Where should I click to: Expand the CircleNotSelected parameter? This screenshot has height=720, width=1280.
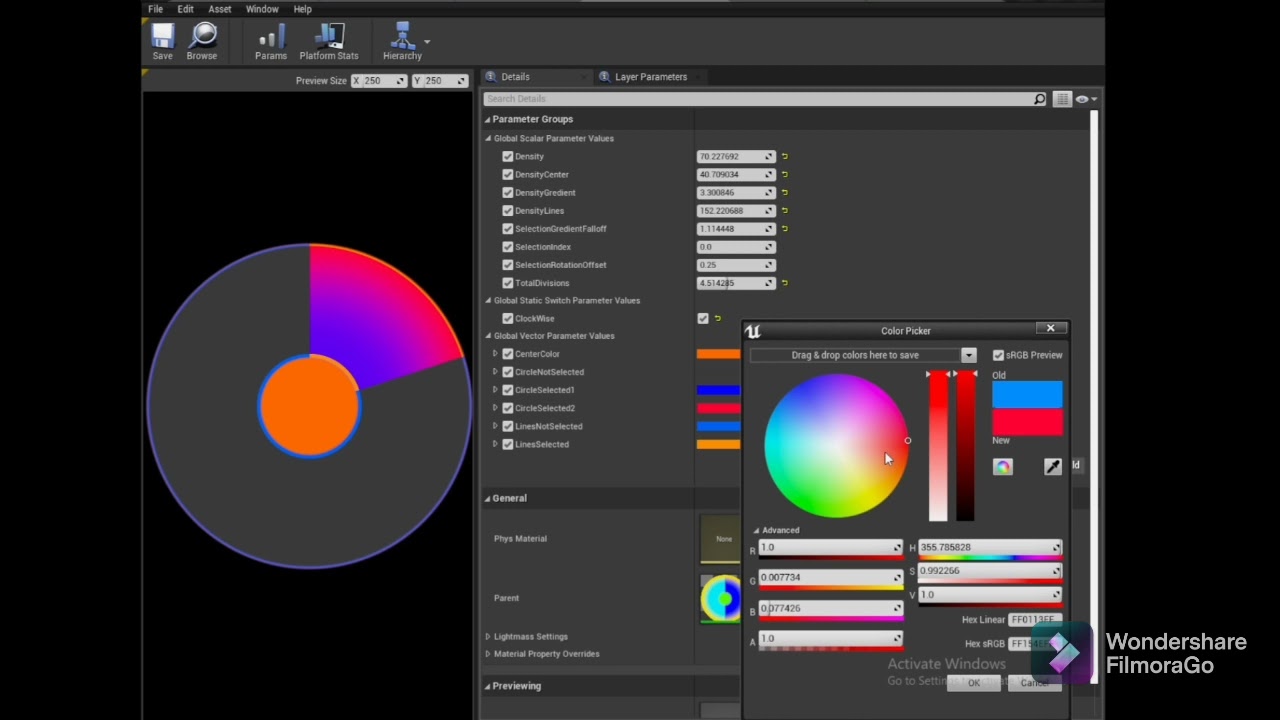coord(495,372)
